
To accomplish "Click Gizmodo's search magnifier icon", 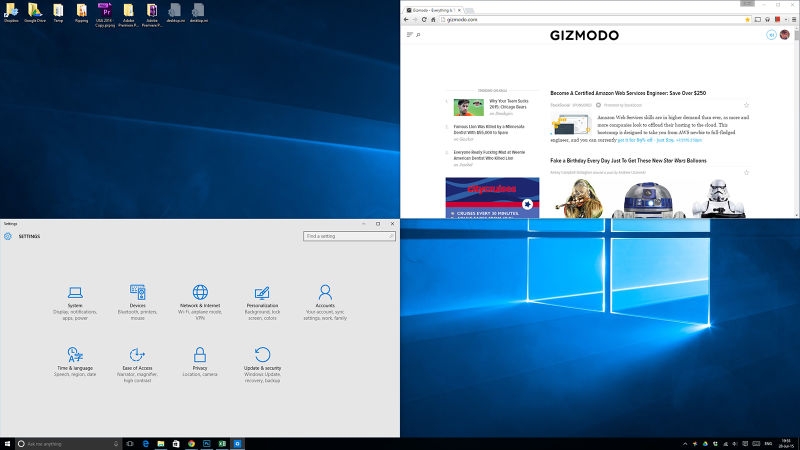I will pos(418,35).
